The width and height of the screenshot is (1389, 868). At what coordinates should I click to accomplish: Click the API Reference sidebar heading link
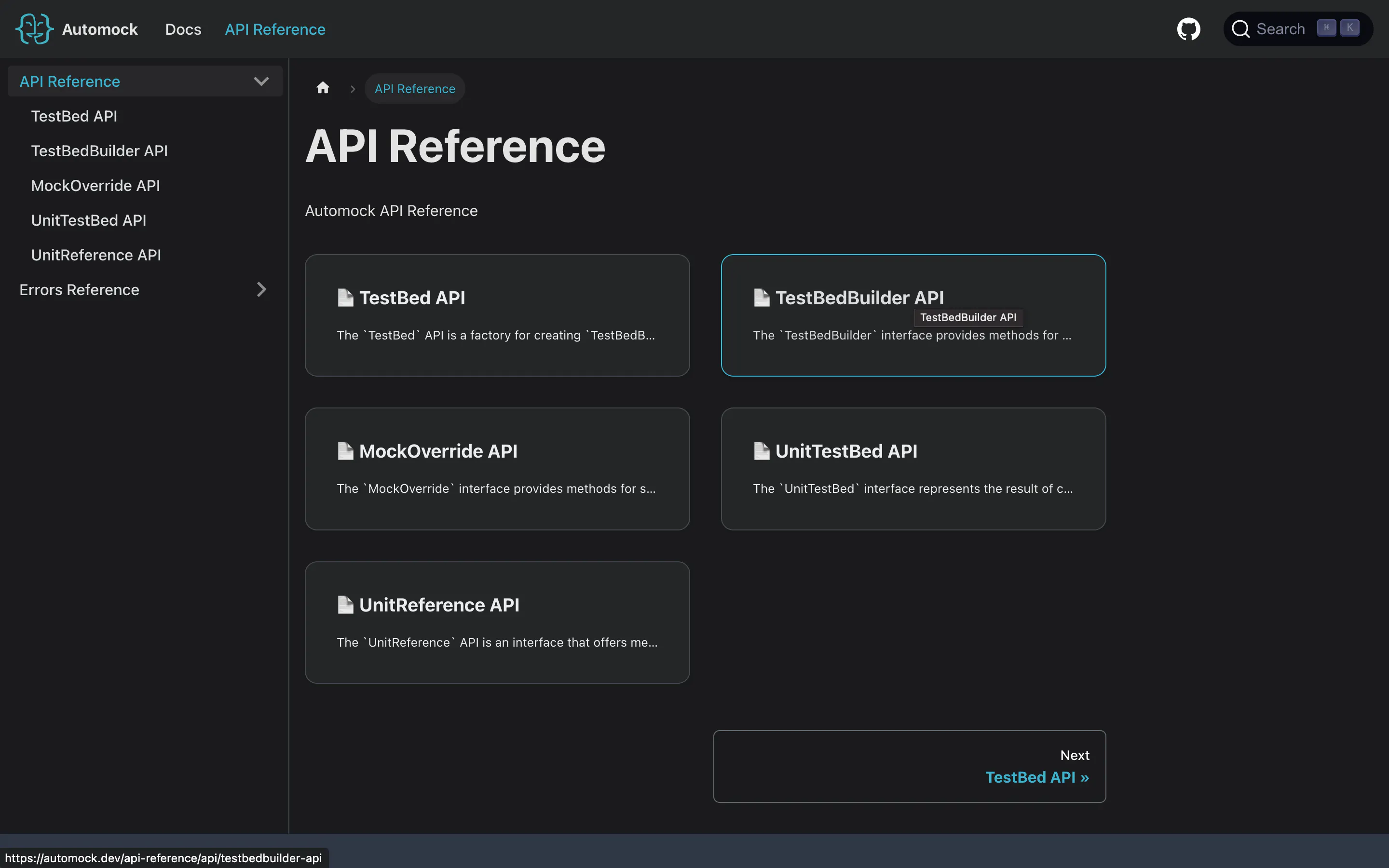pyautogui.click(x=70, y=81)
